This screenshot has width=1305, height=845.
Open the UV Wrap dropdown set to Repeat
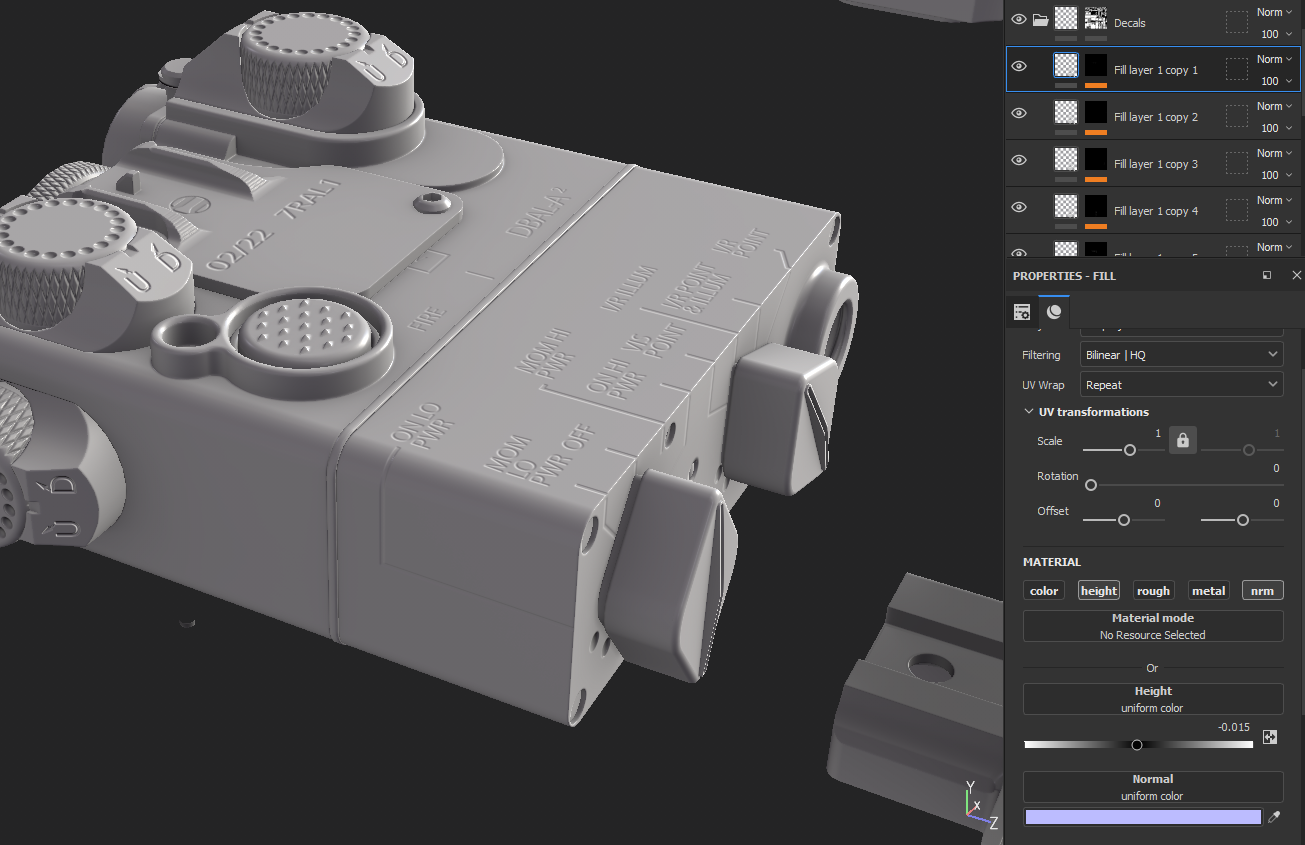pos(1182,385)
